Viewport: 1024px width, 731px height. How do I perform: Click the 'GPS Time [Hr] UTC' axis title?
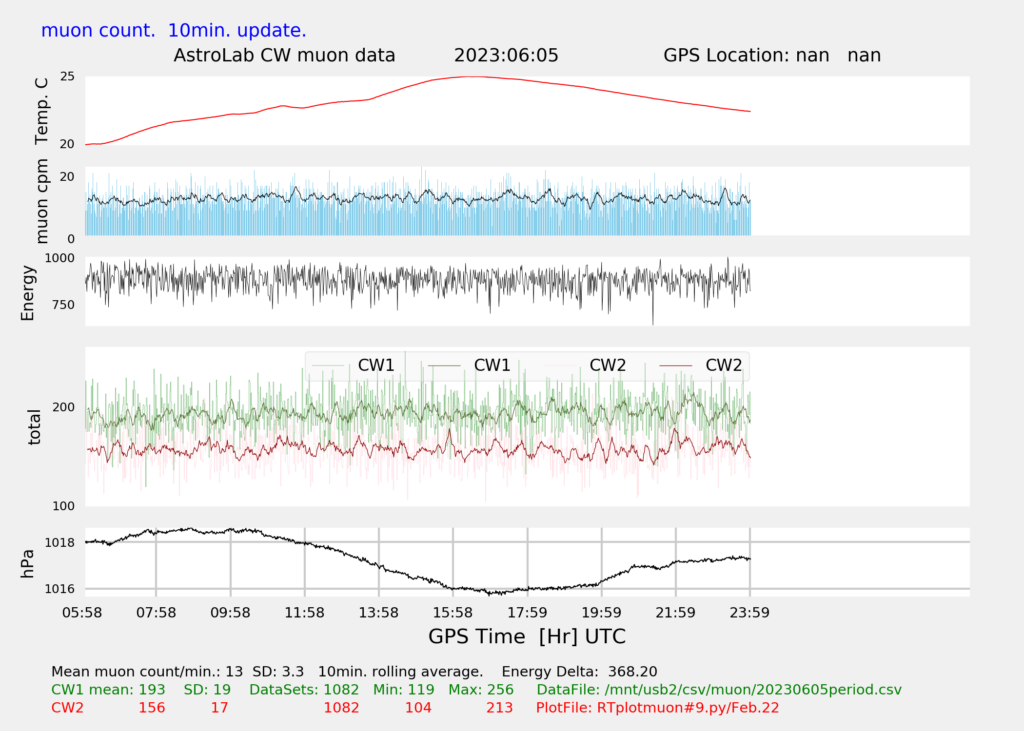point(527,636)
